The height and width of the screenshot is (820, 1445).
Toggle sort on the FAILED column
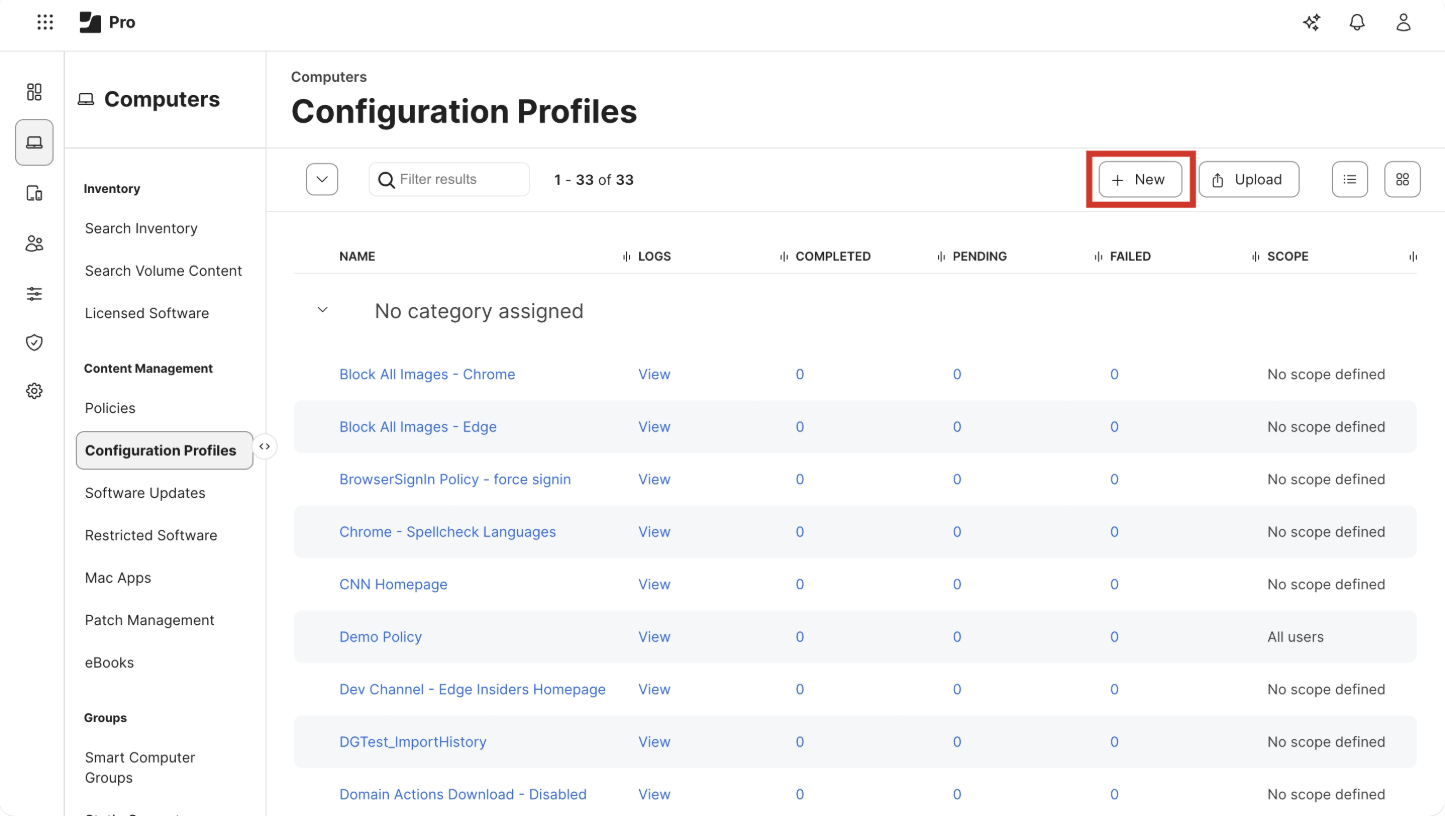(x=1096, y=256)
